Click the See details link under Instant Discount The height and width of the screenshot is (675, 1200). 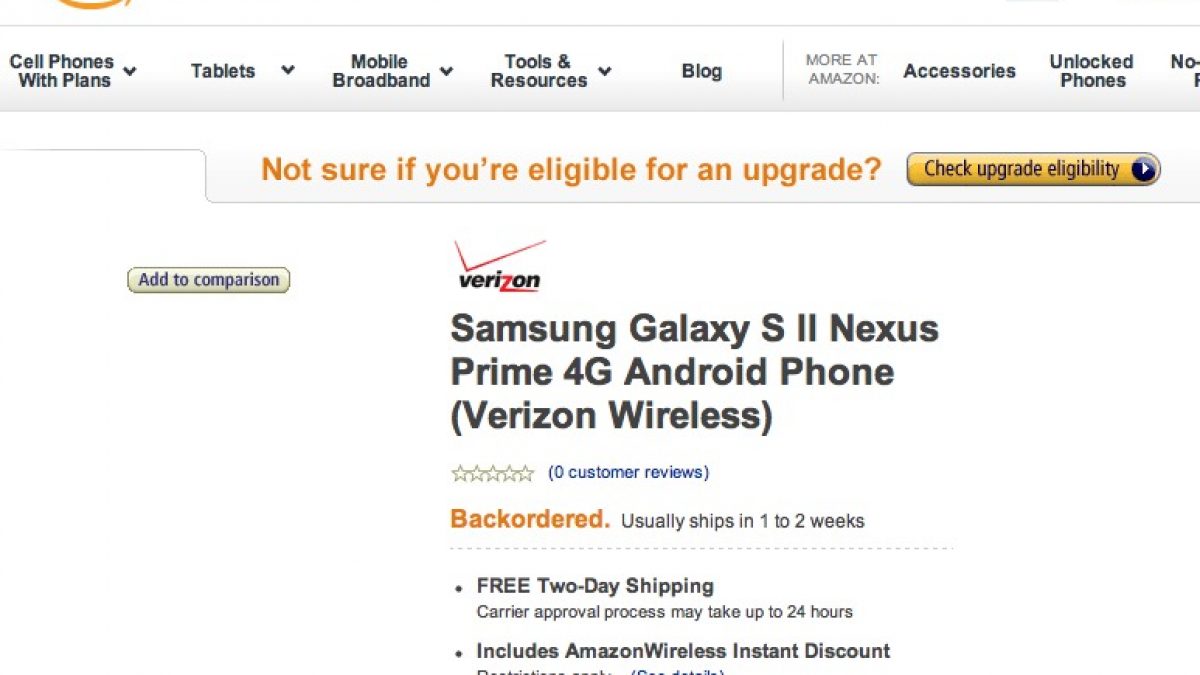tap(676, 672)
